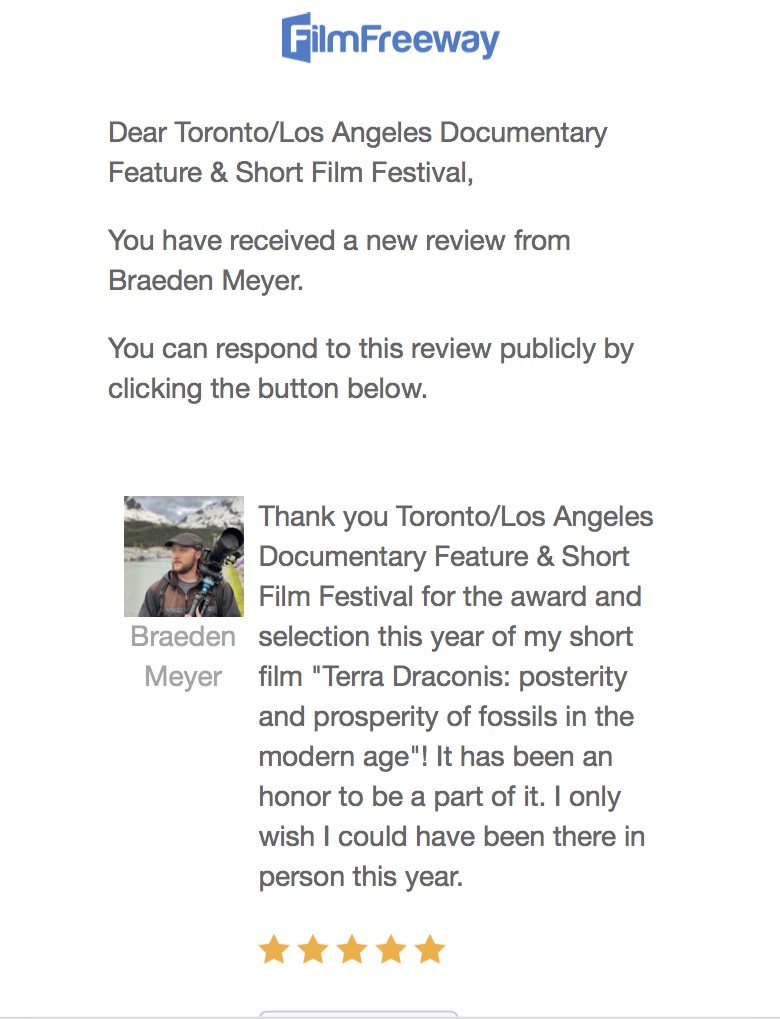
Task: Click the "Dear Toronto/Los Angeles Documentary" greeting line
Action: coord(357,133)
